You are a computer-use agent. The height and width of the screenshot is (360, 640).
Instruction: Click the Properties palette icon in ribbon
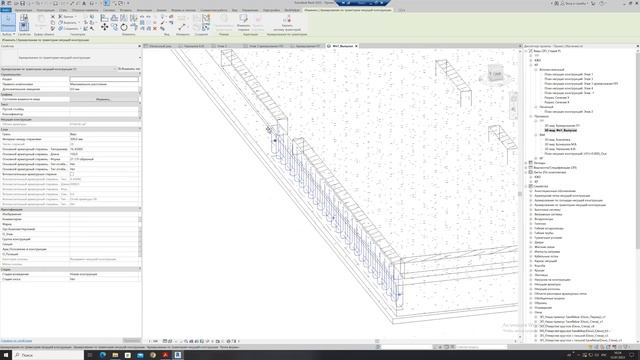[24, 27]
